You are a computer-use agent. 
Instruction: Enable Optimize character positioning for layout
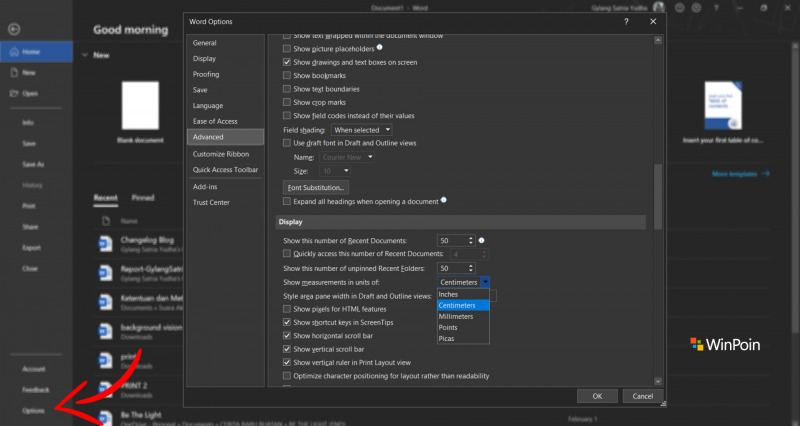(287, 375)
